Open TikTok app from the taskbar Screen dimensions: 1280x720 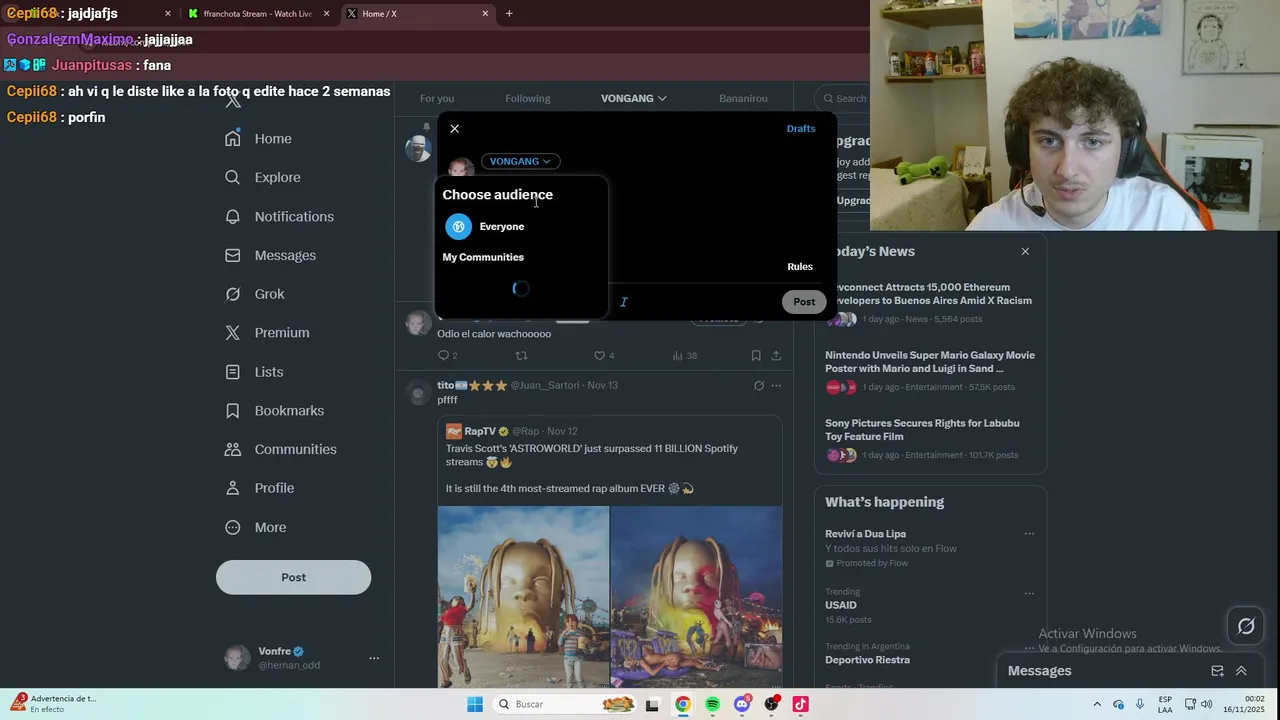(x=800, y=704)
